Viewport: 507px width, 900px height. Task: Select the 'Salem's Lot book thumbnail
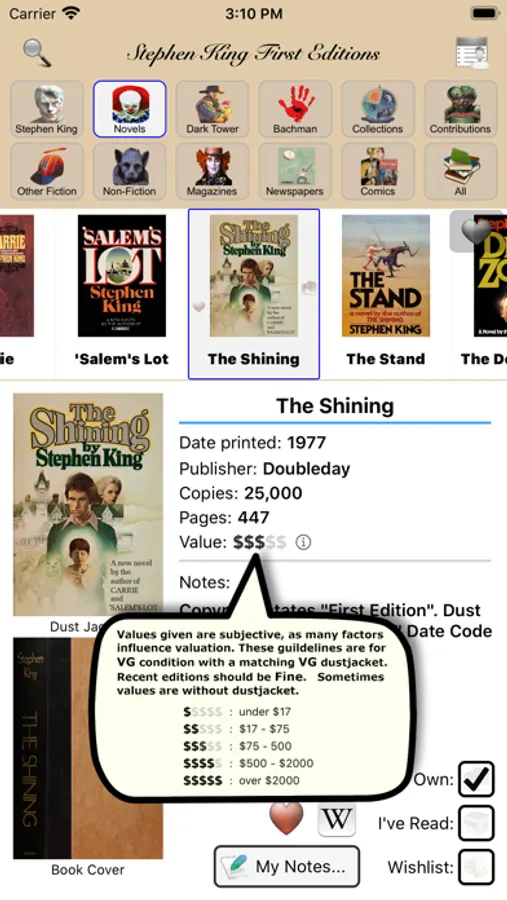click(122, 276)
